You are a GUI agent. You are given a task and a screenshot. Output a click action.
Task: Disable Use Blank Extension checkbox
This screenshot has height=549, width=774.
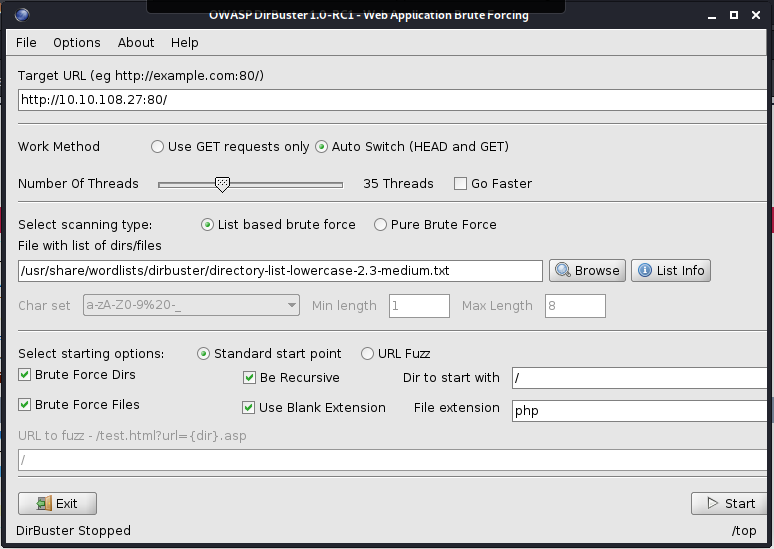pyautogui.click(x=250, y=408)
